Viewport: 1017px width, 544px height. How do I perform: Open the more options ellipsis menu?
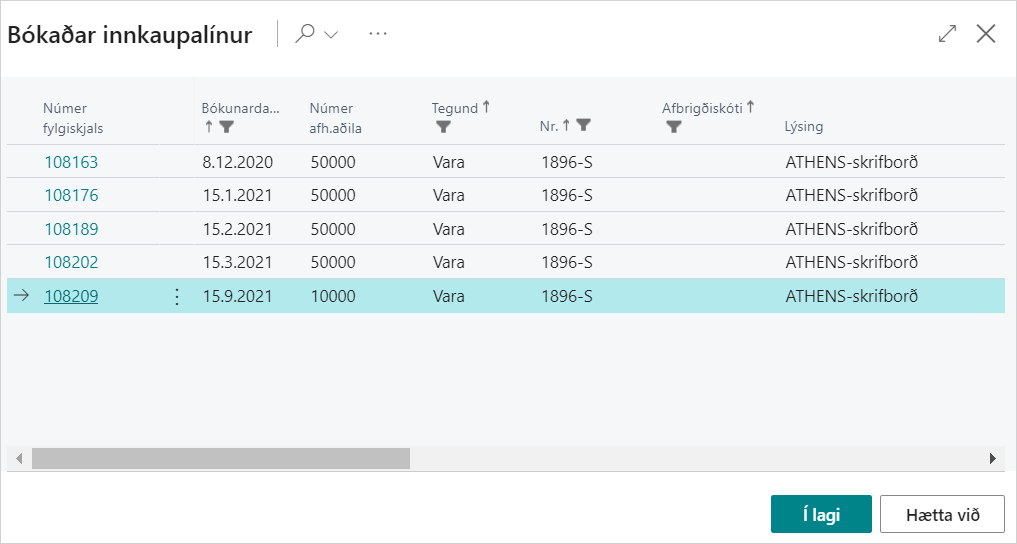tap(377, 34)
